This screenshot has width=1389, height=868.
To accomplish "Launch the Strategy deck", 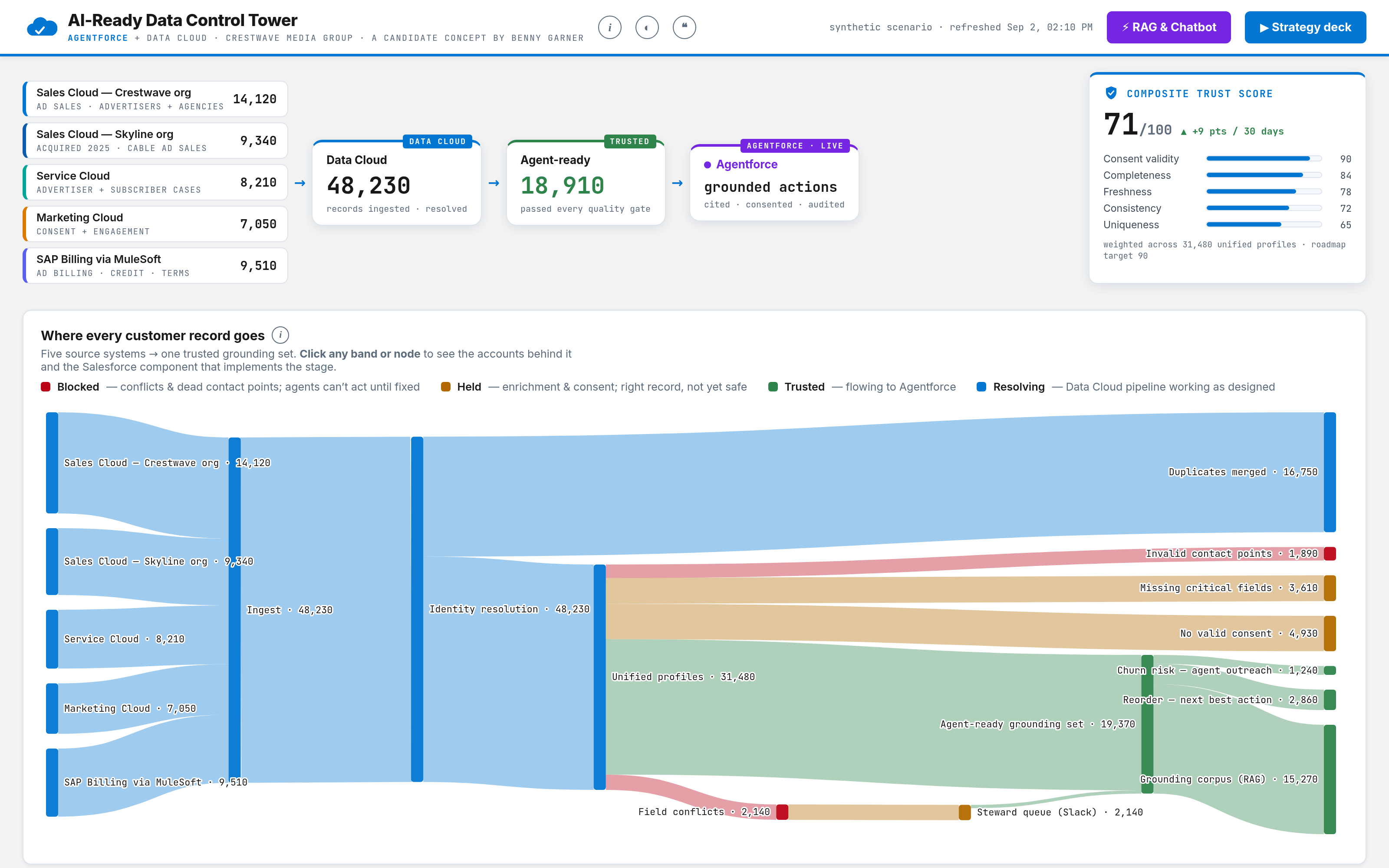I will (1305, 27).
